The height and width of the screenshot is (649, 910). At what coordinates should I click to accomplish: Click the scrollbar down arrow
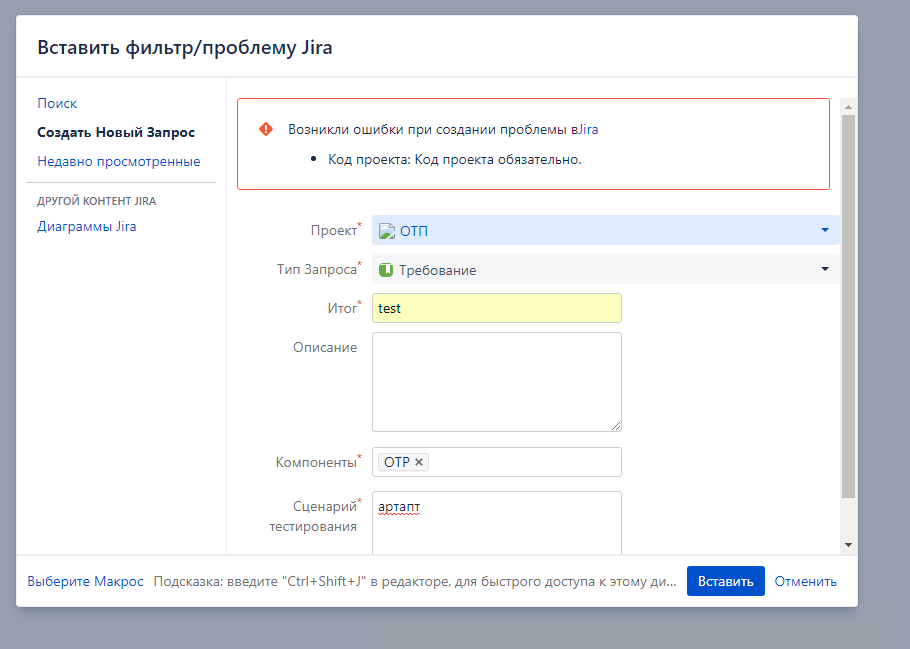848,545
